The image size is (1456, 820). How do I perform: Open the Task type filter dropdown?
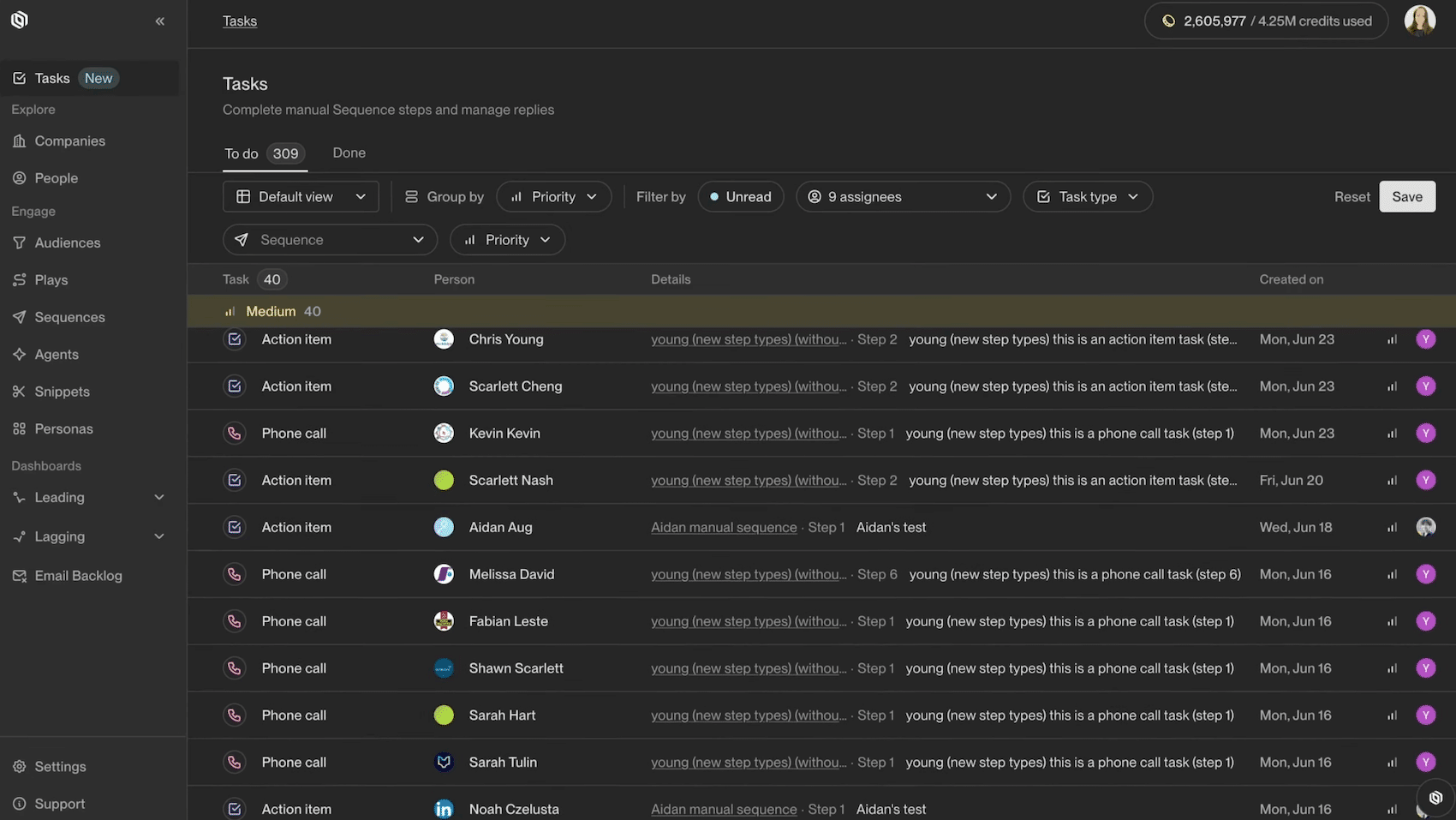click(1087, 197)
